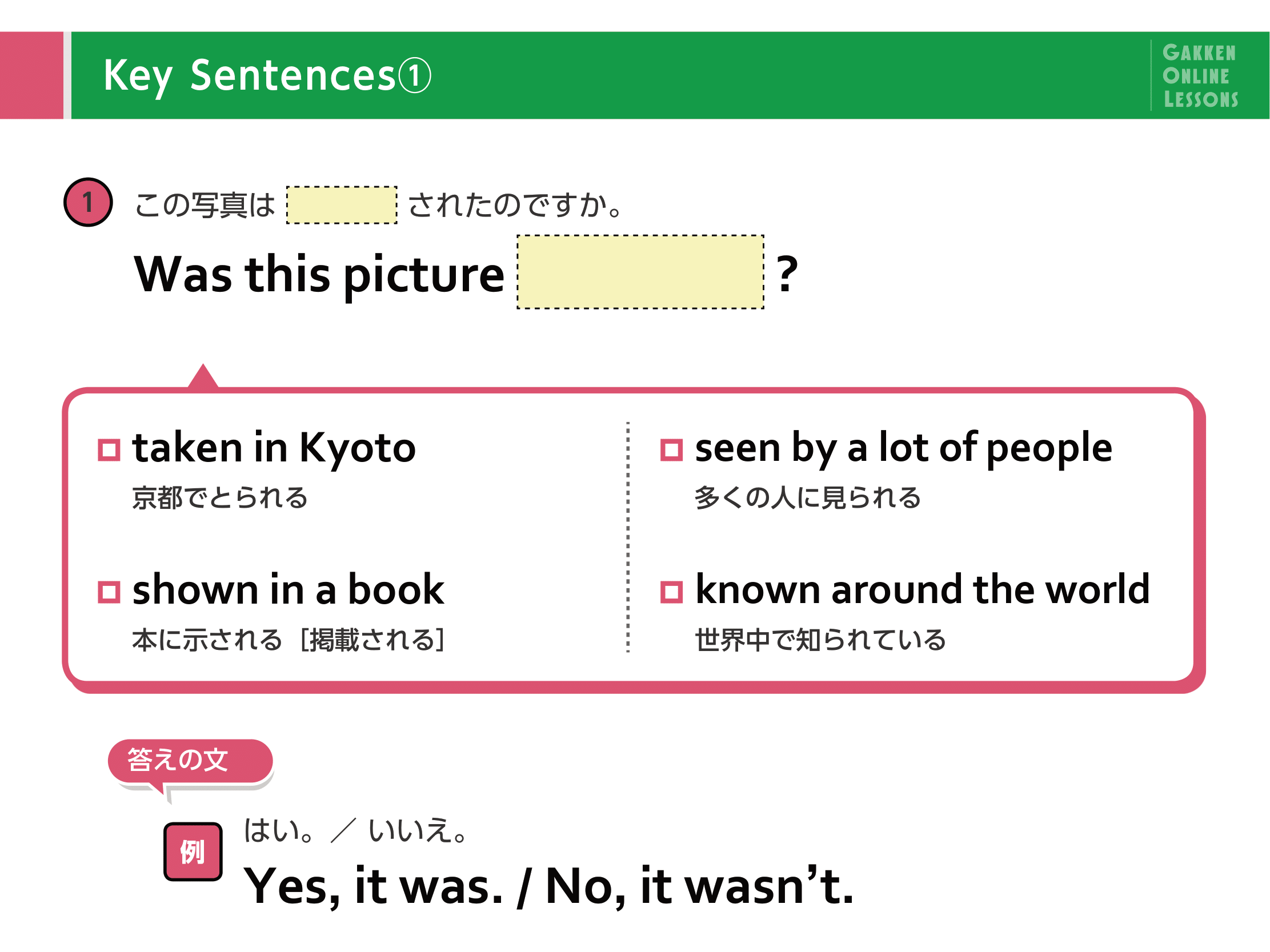Click the answer sentence Yes, it was
1270x952 pixels.
point(373,886)
